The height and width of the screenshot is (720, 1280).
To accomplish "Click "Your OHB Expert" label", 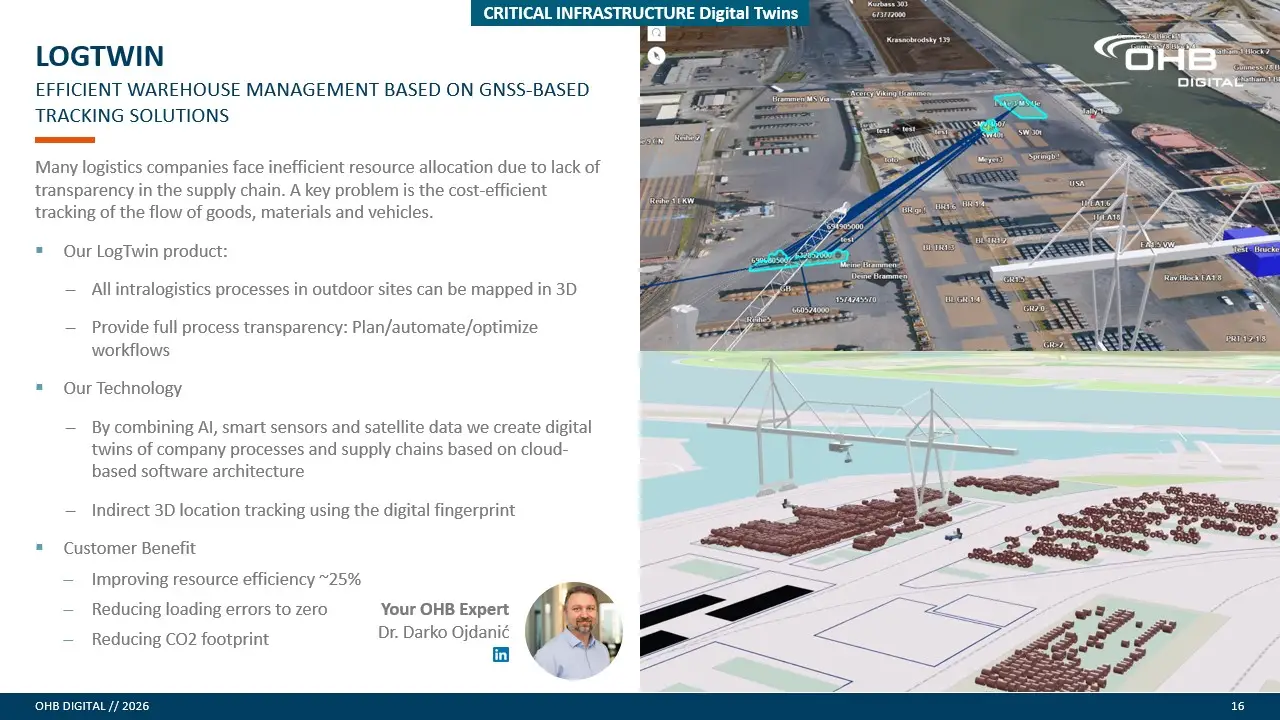I will pos(445,609).
